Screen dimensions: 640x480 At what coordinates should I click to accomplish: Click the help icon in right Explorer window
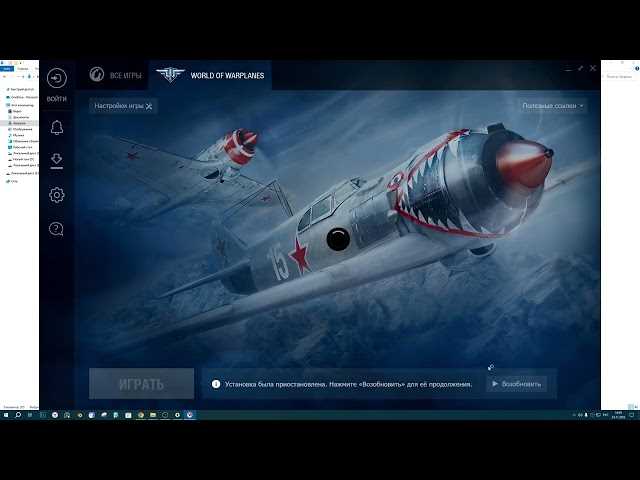(636, 69)
